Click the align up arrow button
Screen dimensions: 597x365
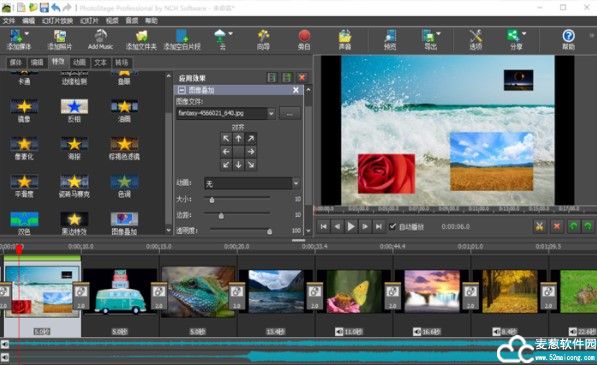click(238, 139)
